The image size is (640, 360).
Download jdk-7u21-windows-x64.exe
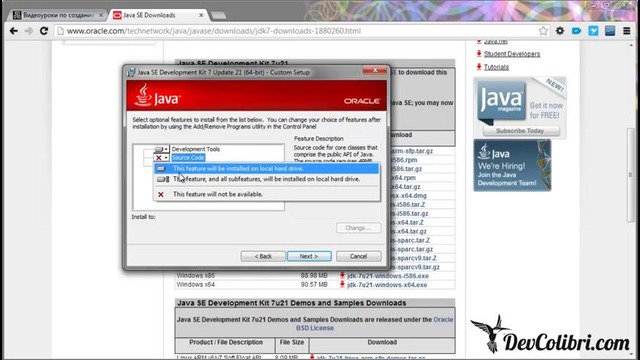387,285
